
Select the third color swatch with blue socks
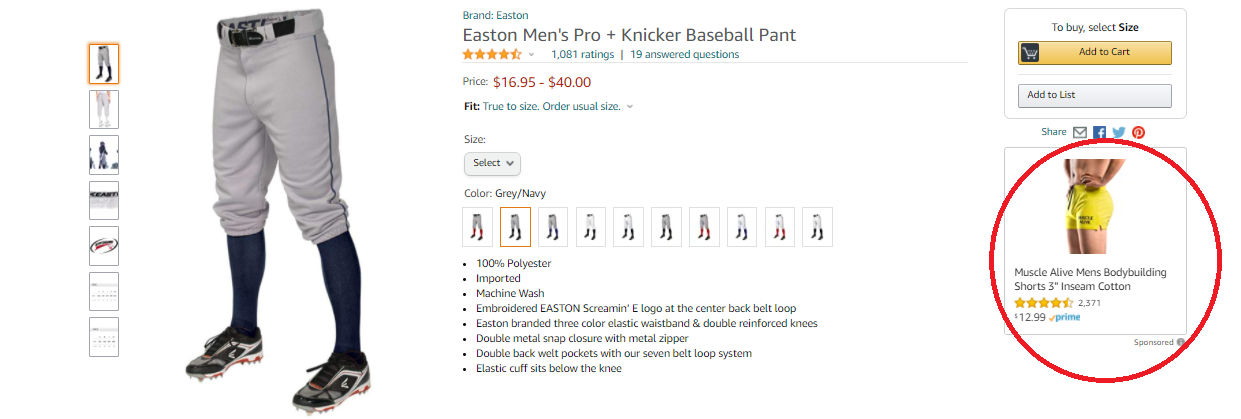pyautogui.click(x=553, y=227)
